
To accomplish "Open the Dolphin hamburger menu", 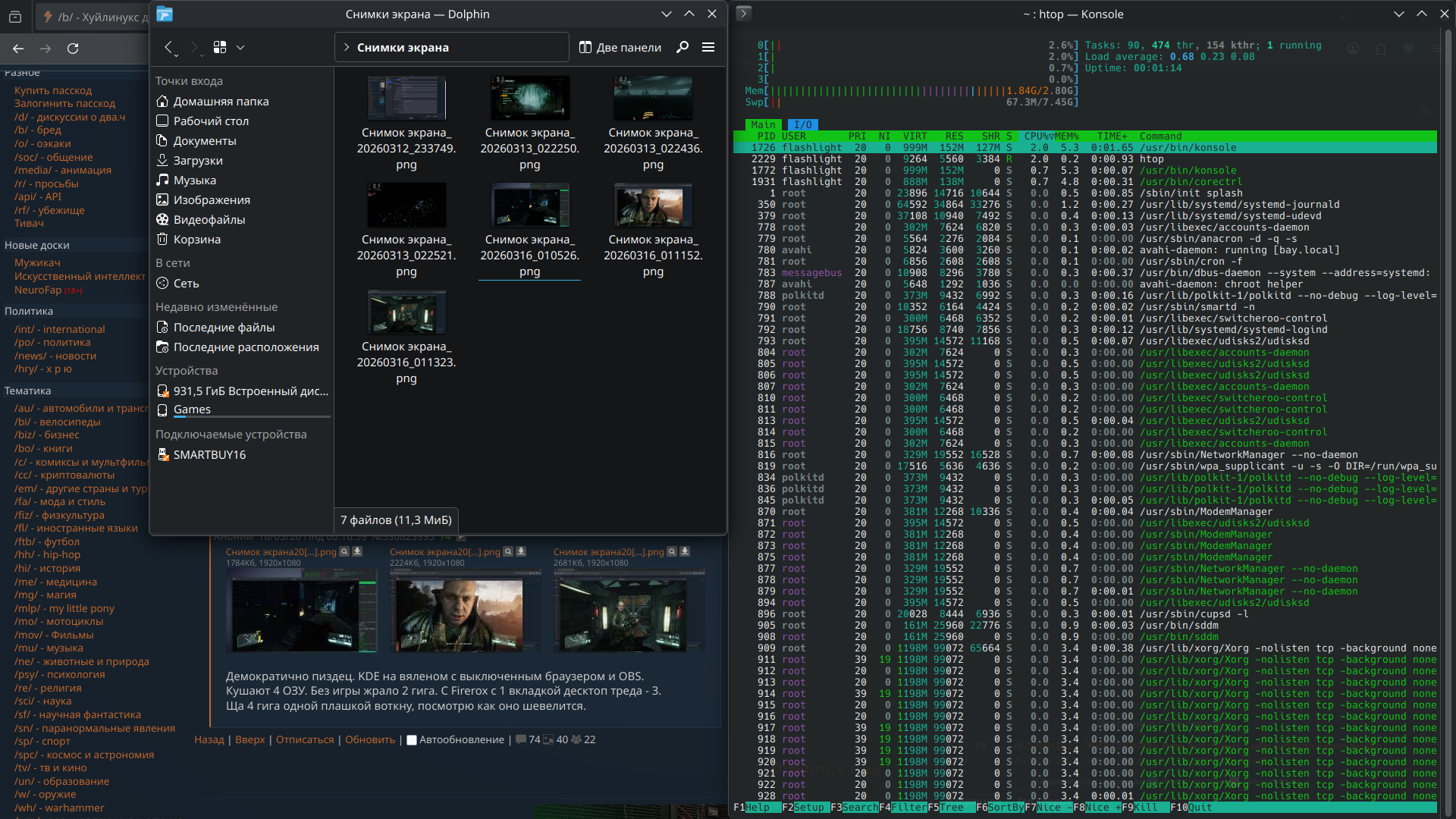I will (x=708, y=47).
